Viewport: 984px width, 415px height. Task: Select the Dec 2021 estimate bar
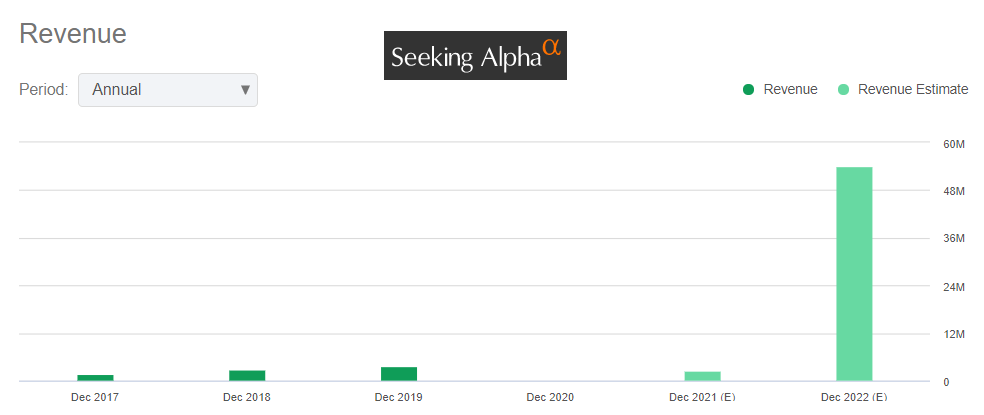point(702,376)
